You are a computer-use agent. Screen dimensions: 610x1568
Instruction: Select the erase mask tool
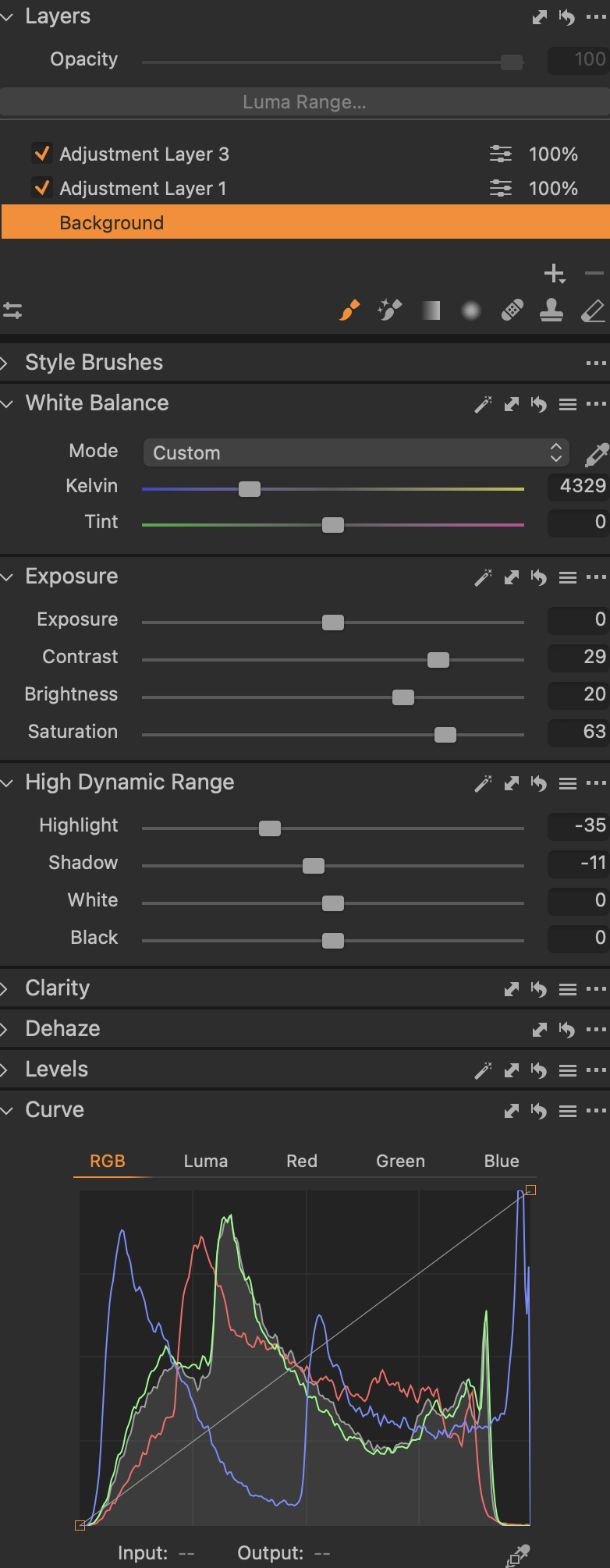pyautogui.click(x=593, y=311)
